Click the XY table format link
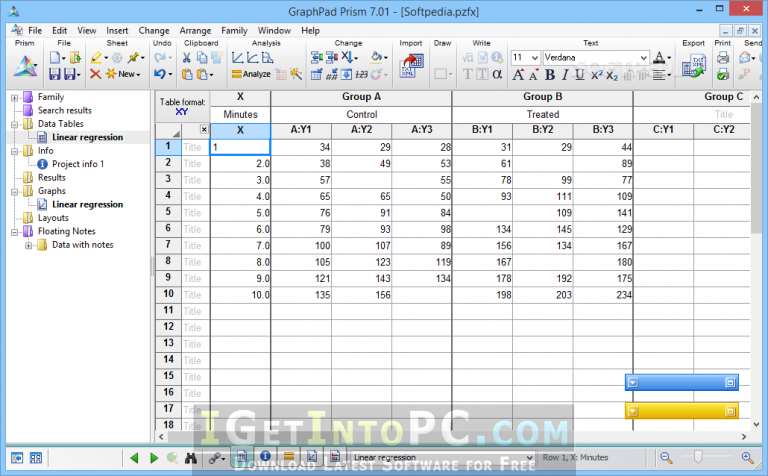The image size is (768, 476). point(182,112)
